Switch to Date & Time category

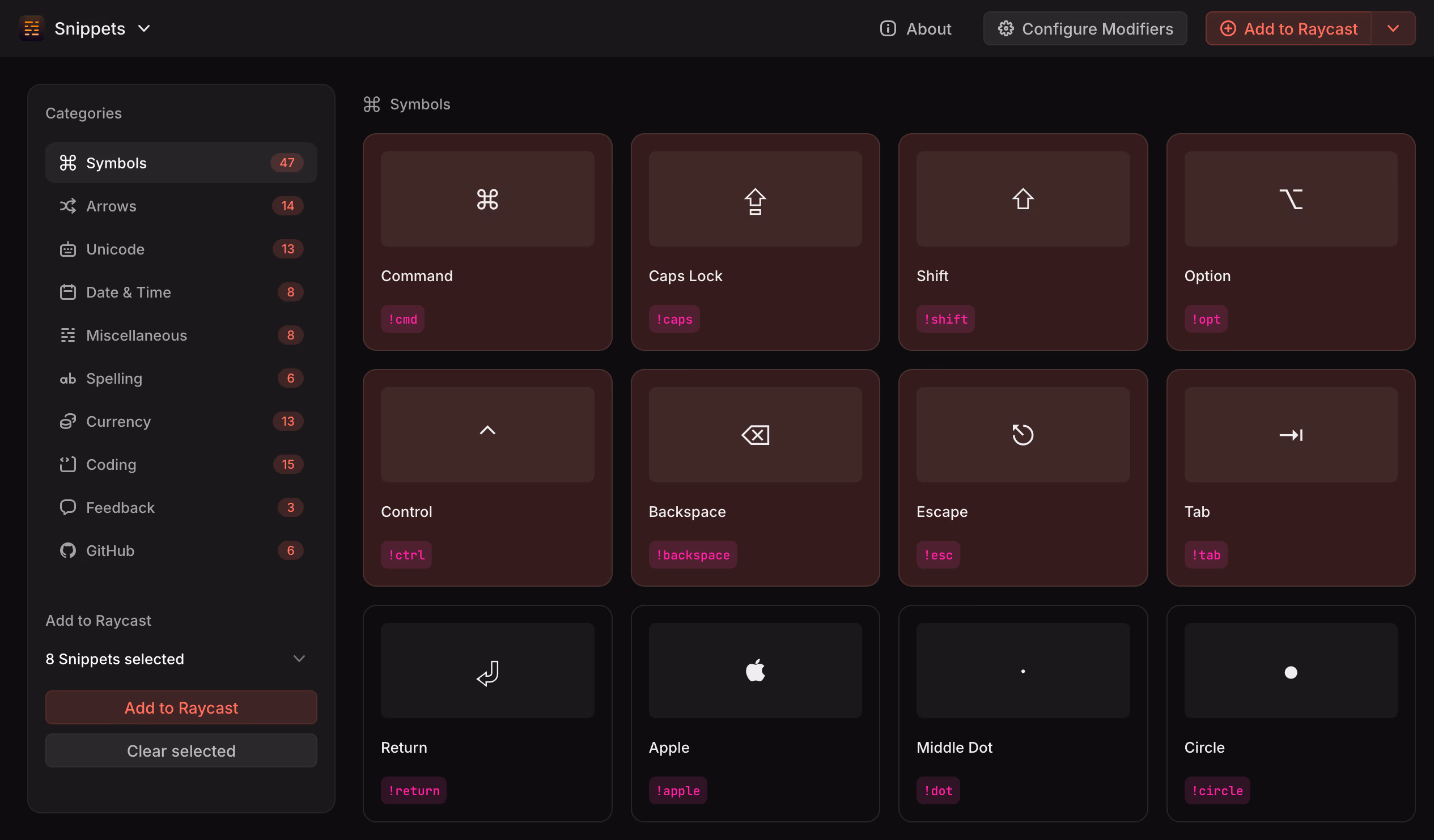181,292
